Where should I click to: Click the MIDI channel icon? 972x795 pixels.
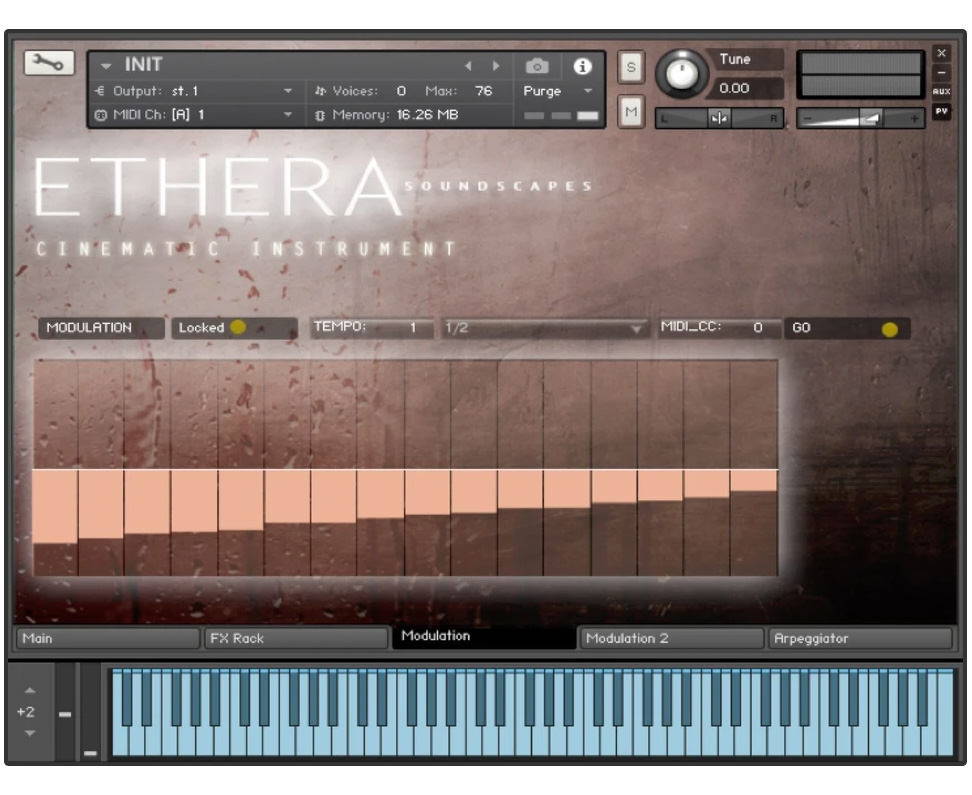100,115
